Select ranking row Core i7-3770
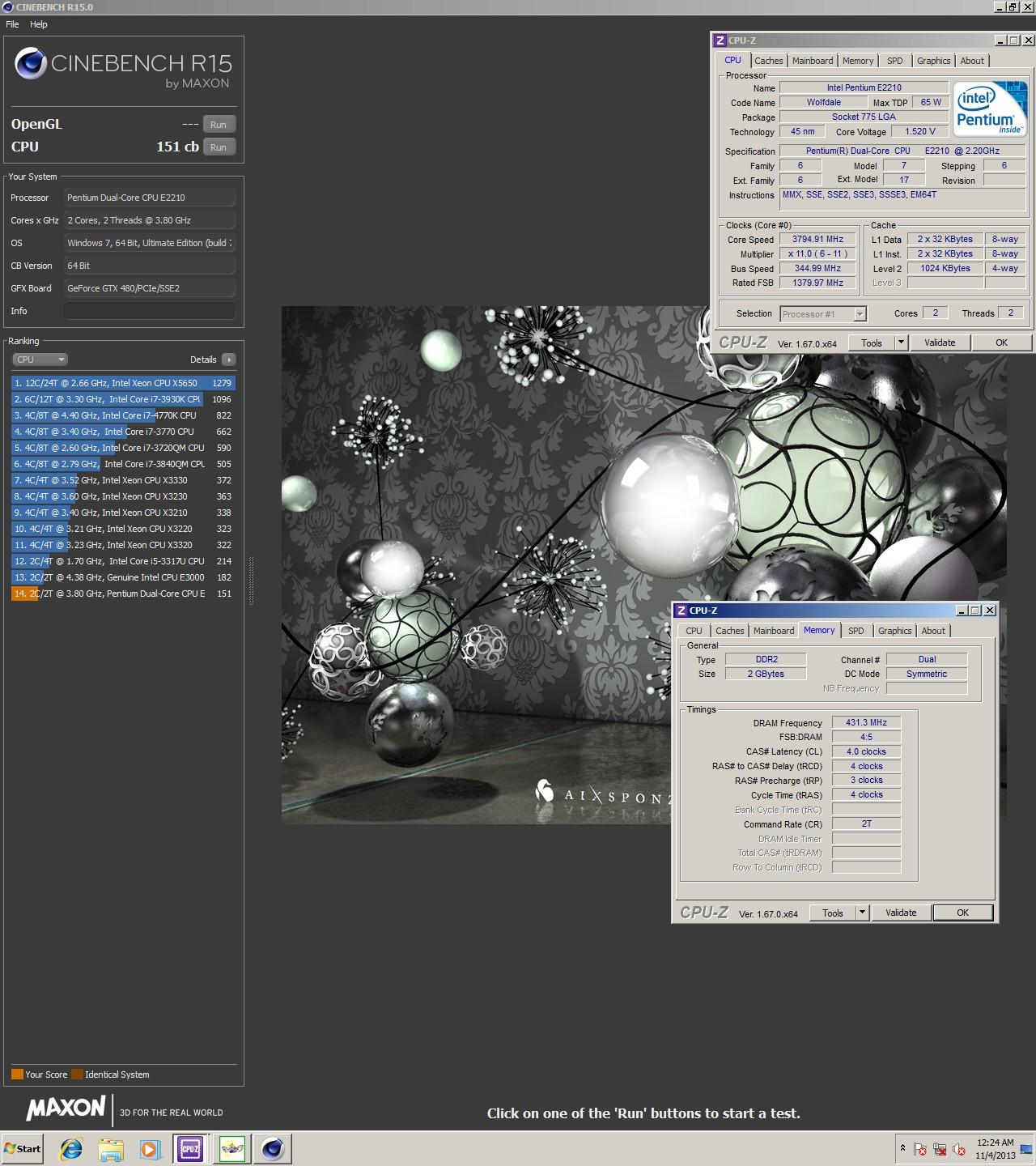Image resolution: width=1036 pixels, height=1166 pixels. click(x=123, y=432)
